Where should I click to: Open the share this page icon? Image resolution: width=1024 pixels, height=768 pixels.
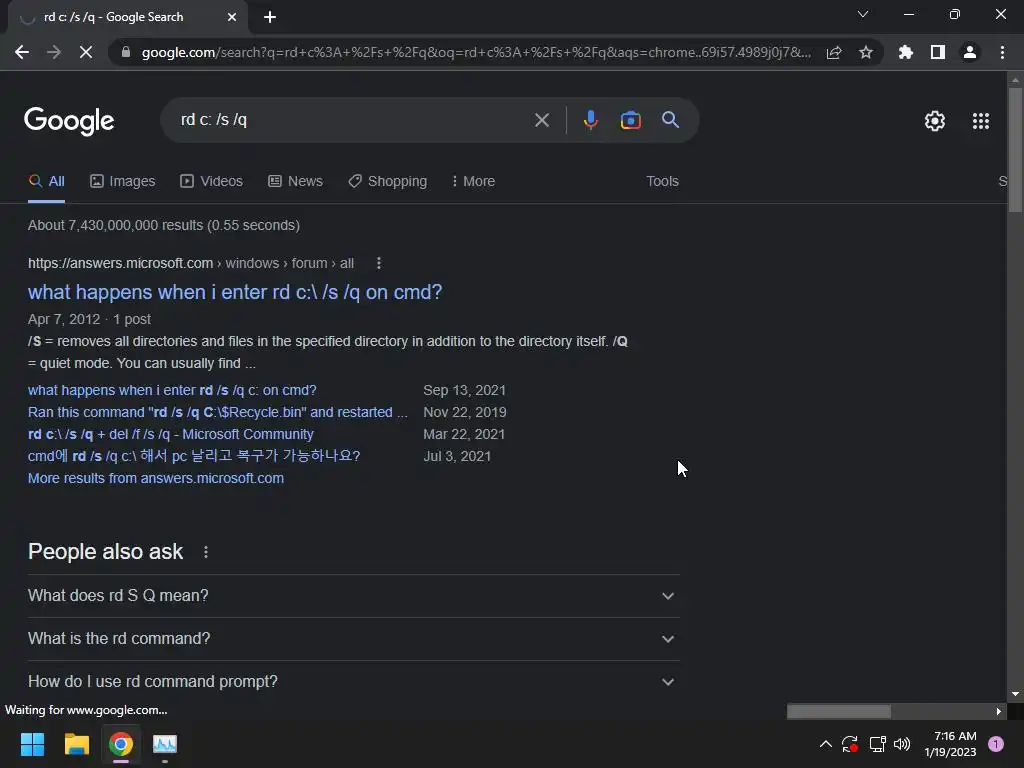pyautogui.click(x=834, y=52)
